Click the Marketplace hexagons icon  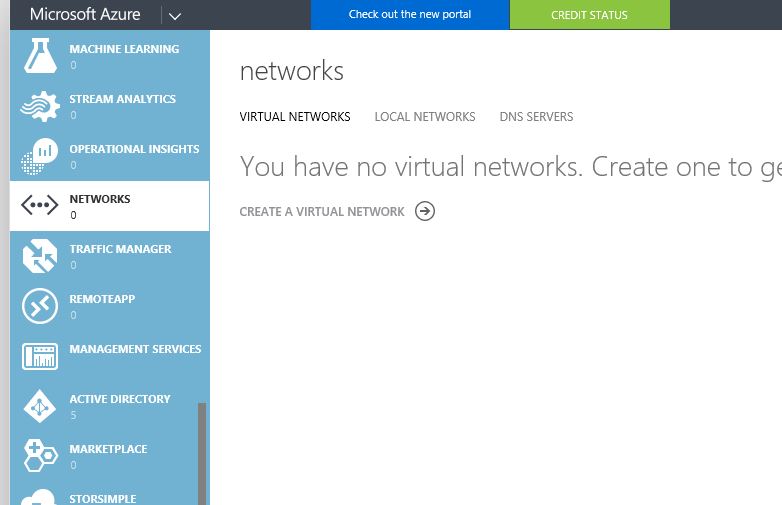[40, 456]
